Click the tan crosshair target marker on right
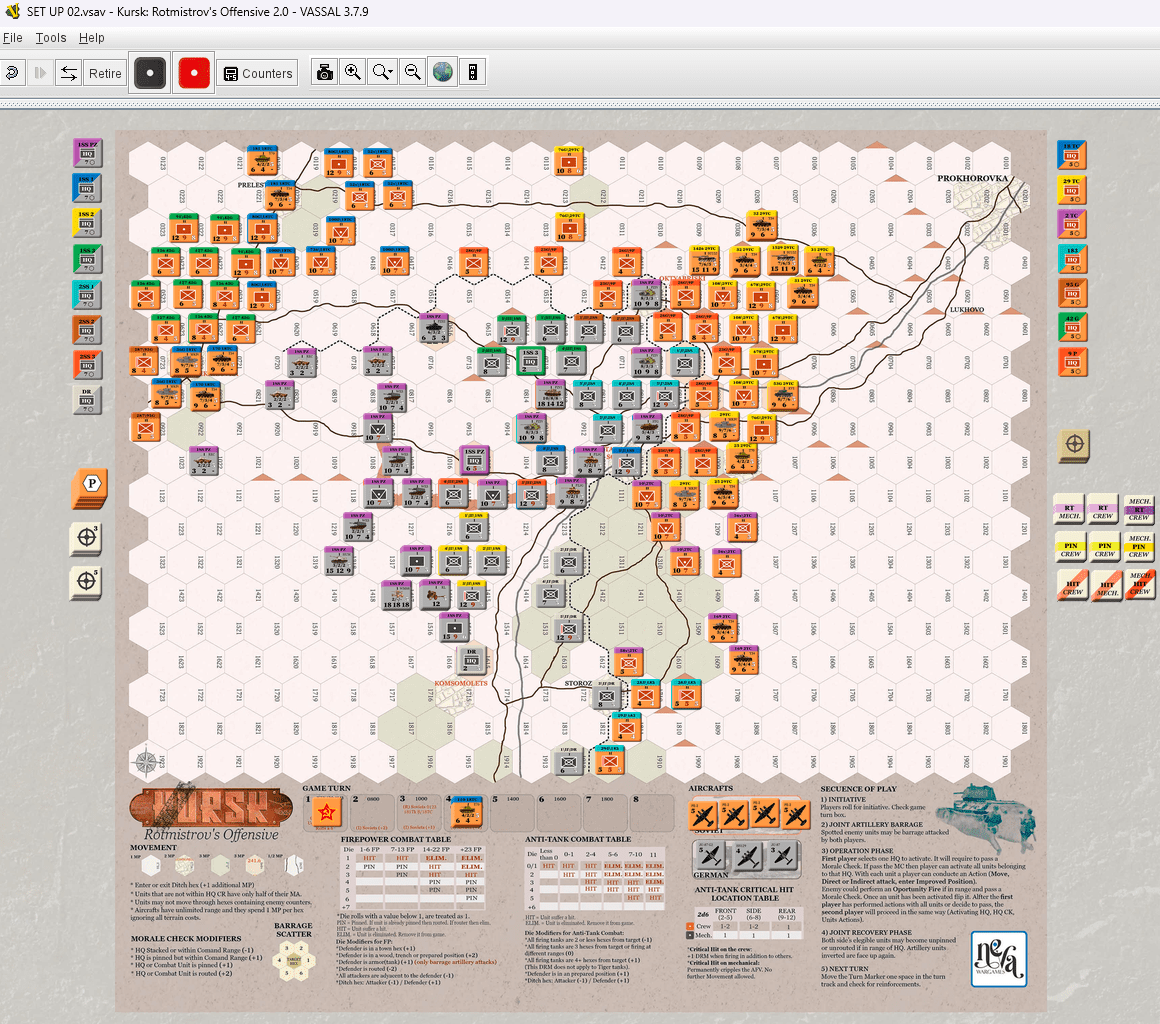Screen dimensions: 1160x1024 pos(1074,445)
